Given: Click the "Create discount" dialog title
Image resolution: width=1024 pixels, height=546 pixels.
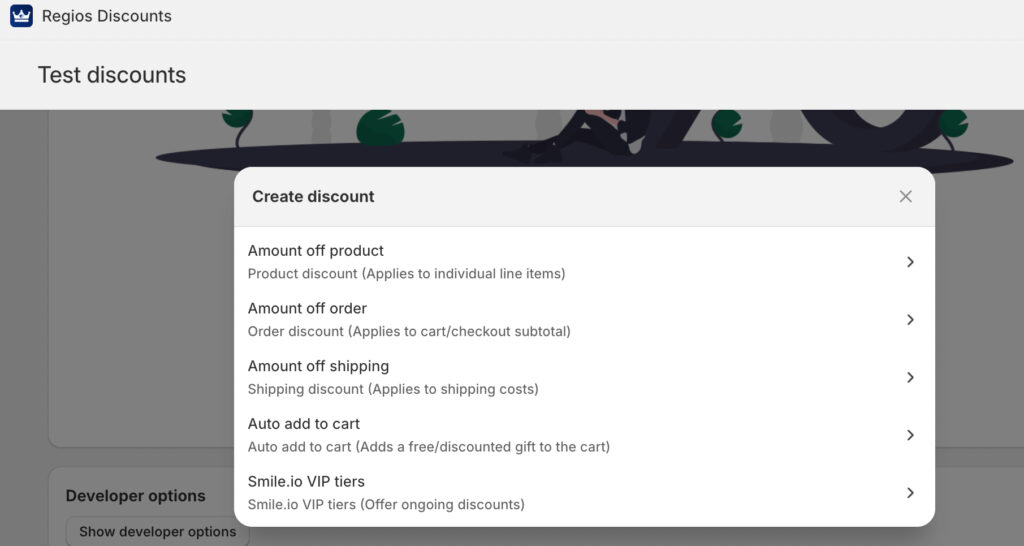Looking at the screenshot, I should [x=313, y=197].
